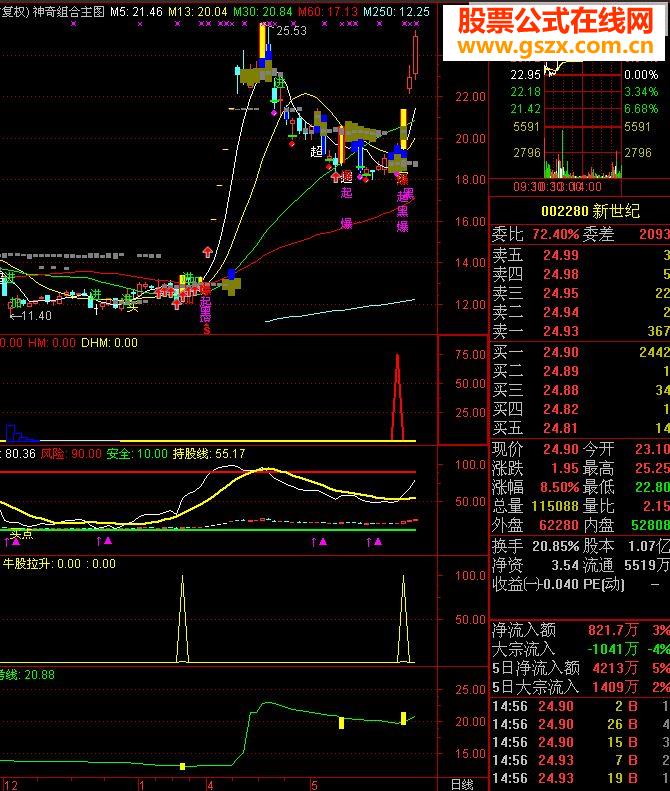
Task: Select the 14:56 trade row with 26 B
Action: click(x=581, y=724)
